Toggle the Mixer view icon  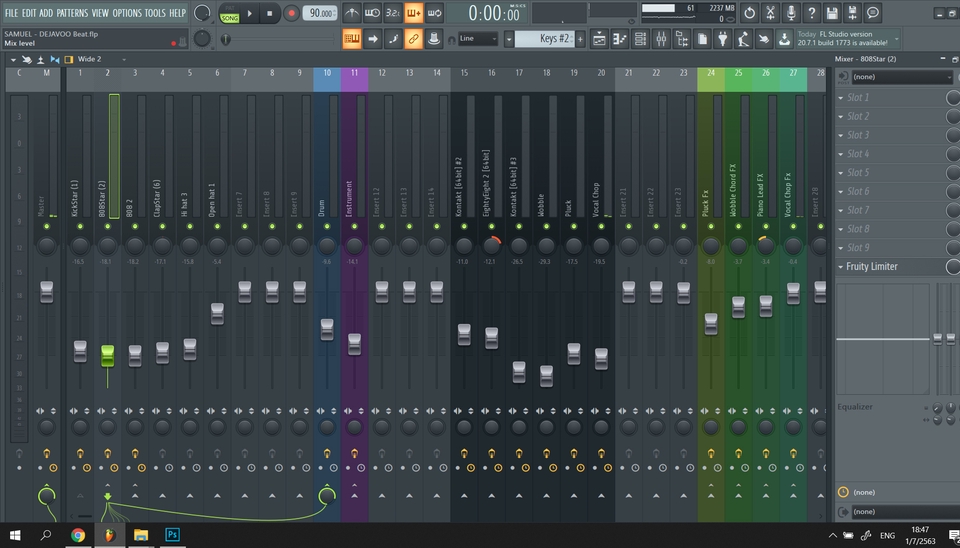(661, 39)
